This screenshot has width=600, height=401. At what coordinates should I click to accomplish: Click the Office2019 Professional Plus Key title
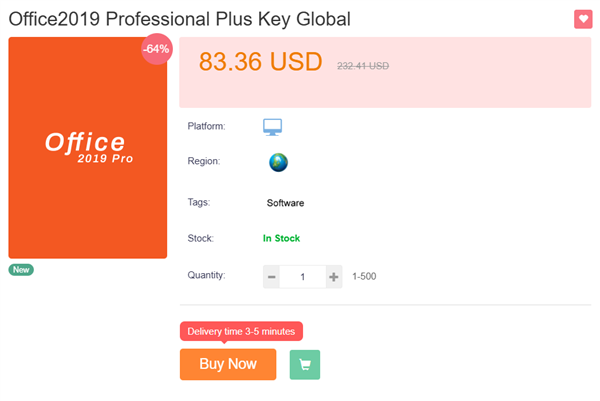click(x=194, y=20)
